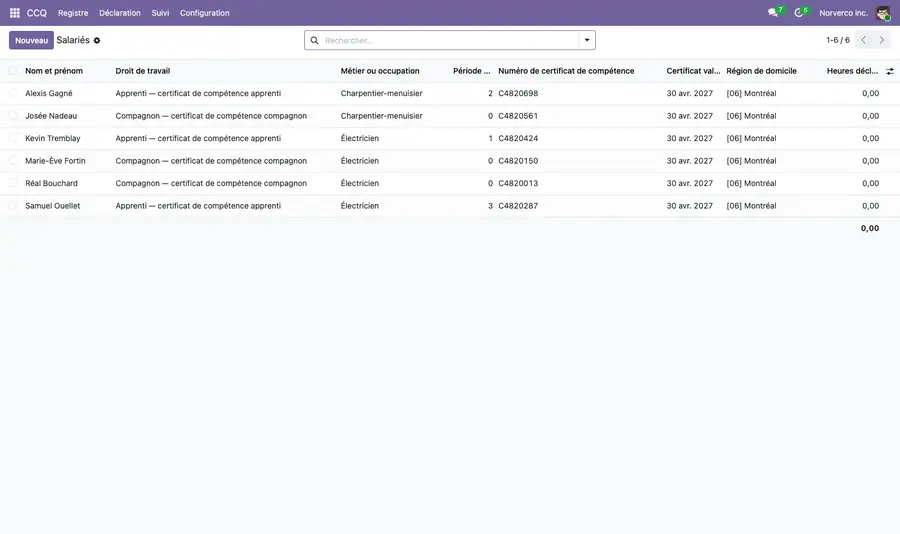Select checkbox for Marie-Ève Fortin

coord(13,161)
